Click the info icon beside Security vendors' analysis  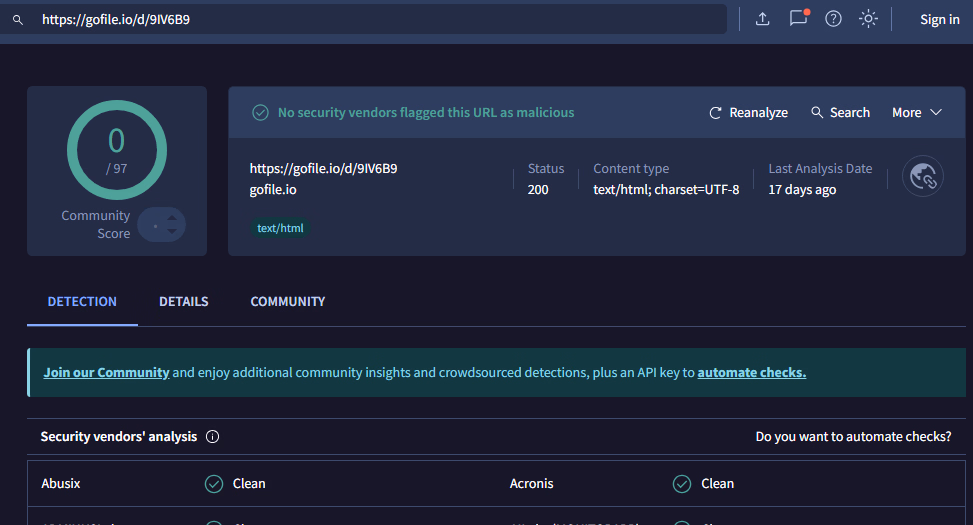(213, 437)
